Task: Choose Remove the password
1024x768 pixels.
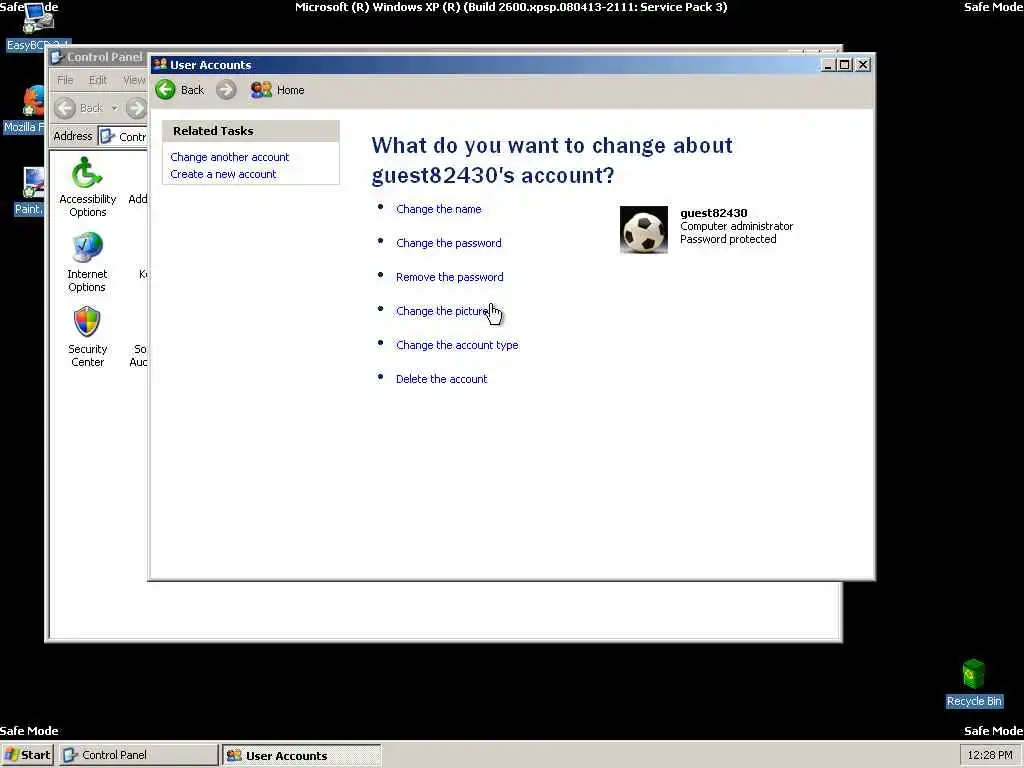Action: 449,277
